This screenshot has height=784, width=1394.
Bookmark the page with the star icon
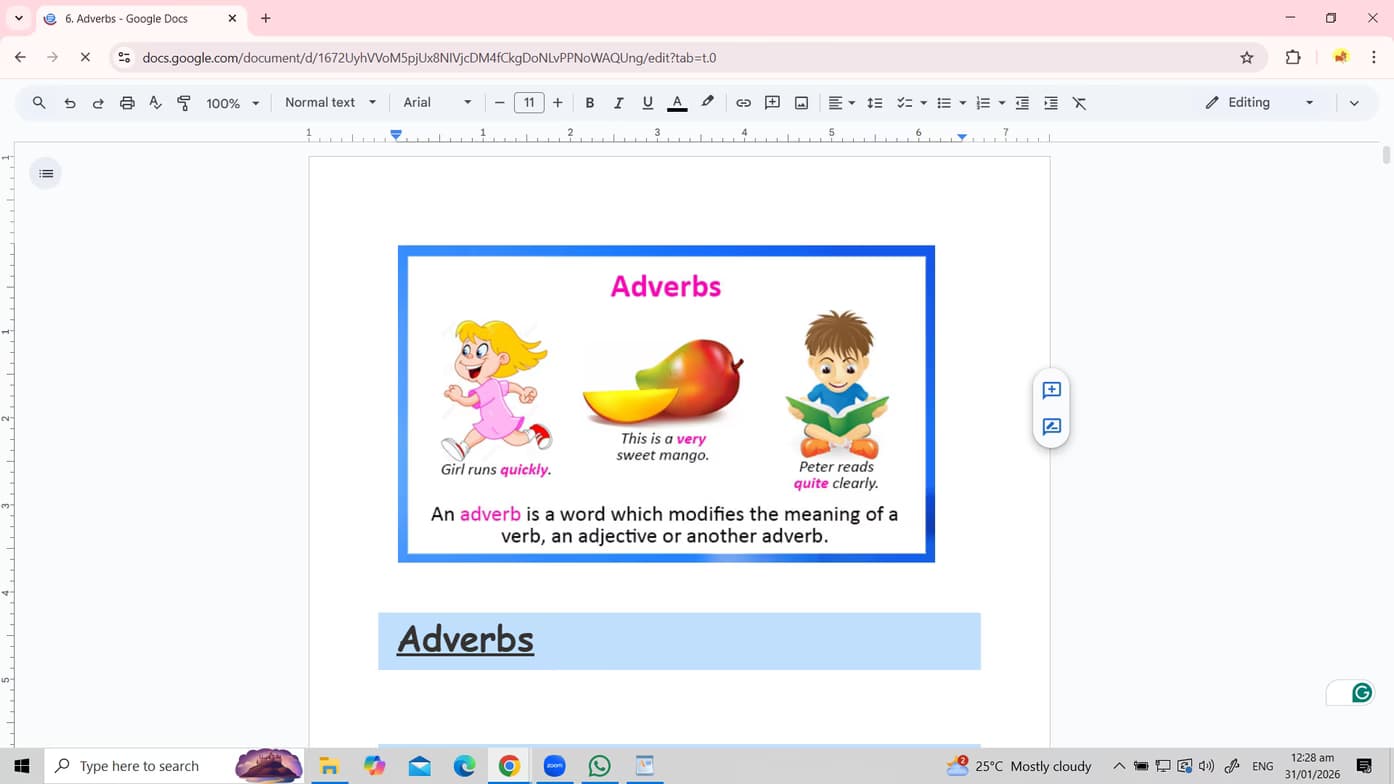(1247, 57)
